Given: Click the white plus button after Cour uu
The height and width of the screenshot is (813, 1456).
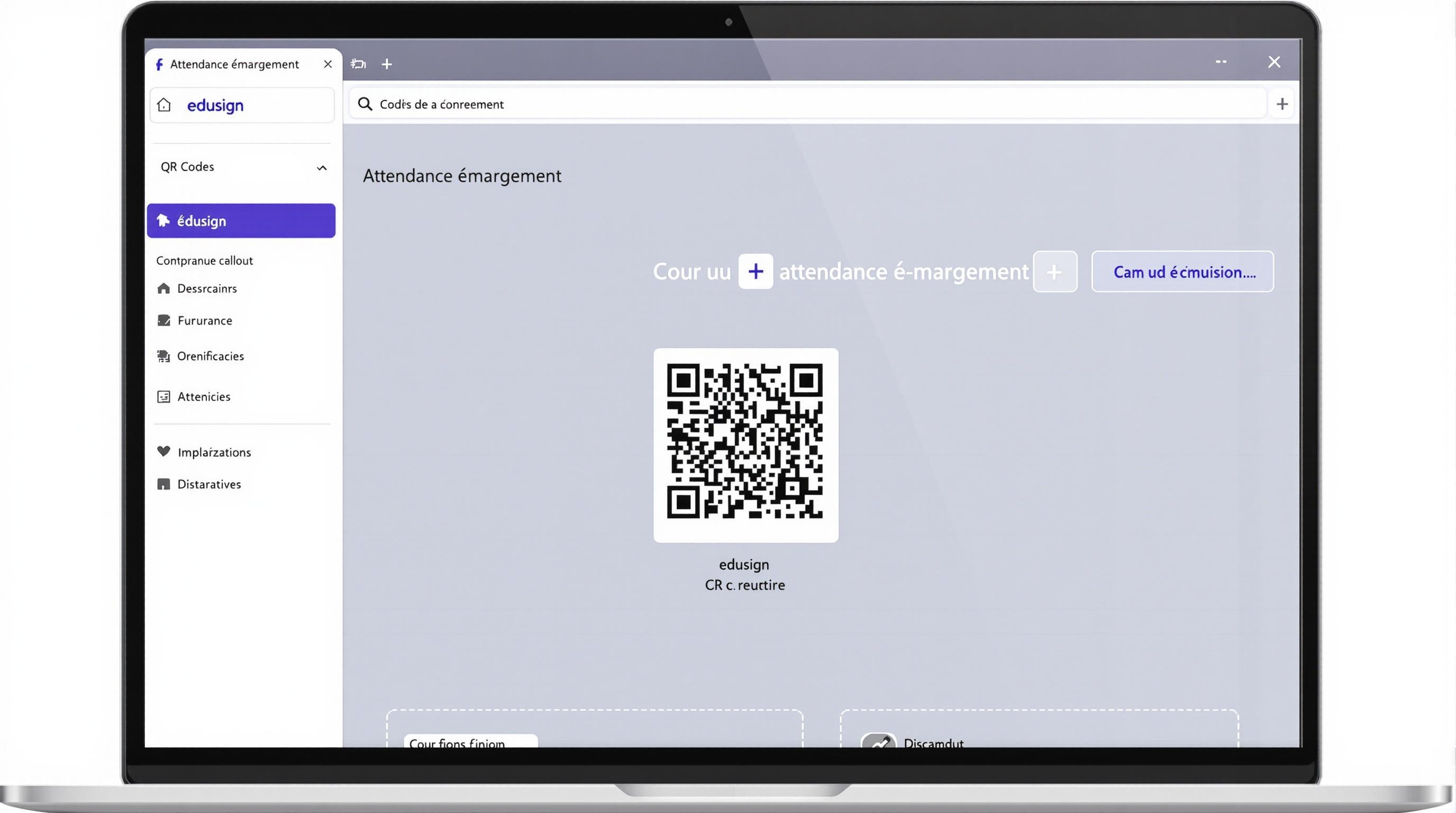Looking at the screenshot, I should coord(756,272).
